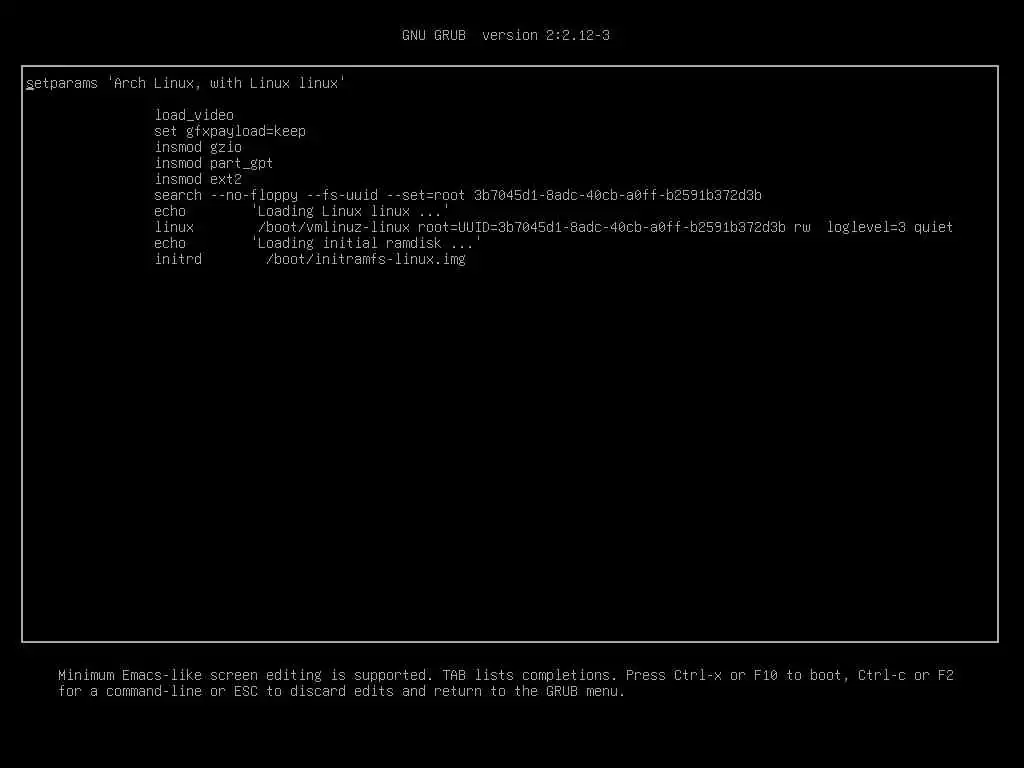Image resolution: width=1024 pixels, height=768 pixels.
Task: Click the 'rw' option on the linux line
Action: point(802,227)
